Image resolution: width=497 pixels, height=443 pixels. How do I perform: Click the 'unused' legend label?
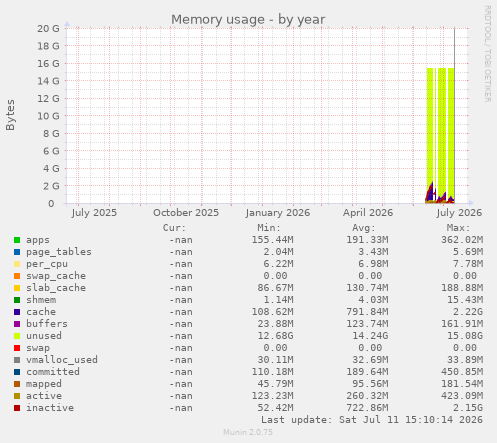pyautogui.click(x=44, y=336)
